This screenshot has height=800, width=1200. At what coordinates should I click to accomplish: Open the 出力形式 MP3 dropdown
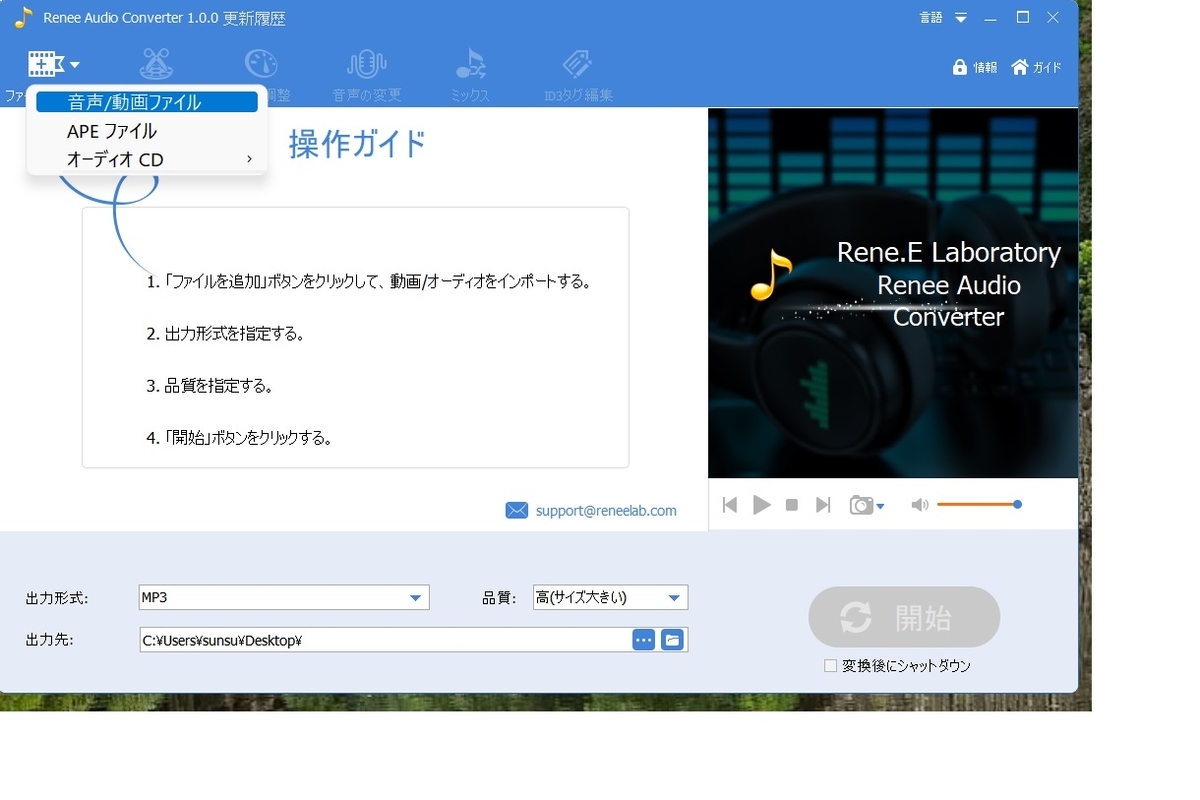[x=284, y=597]
